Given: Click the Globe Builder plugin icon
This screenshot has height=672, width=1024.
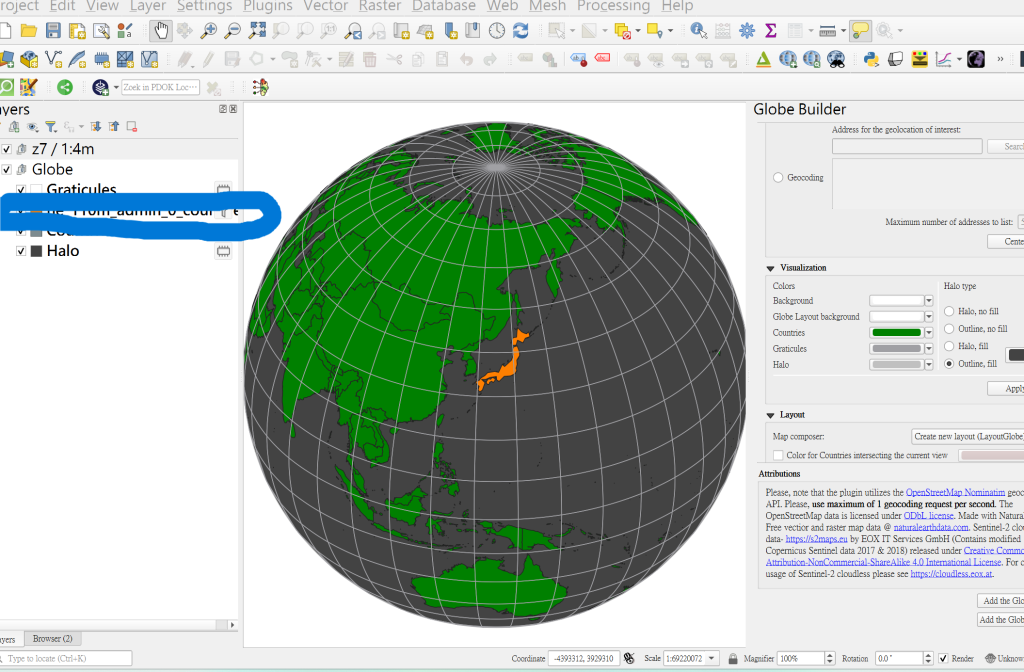Looking at the screenshot, I should click(976, 59).
